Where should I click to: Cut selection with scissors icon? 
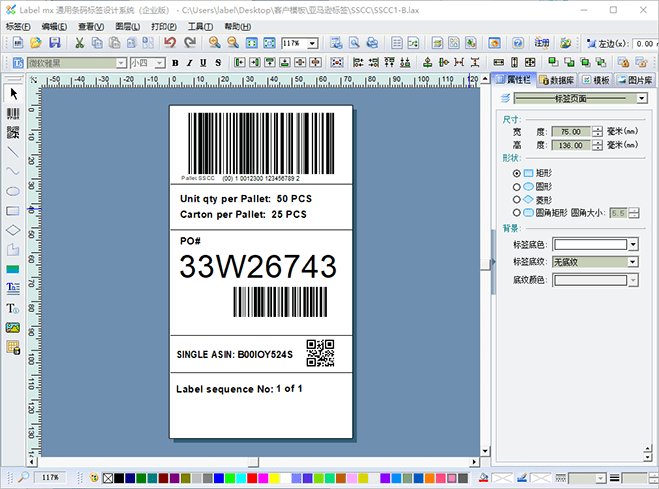pyautogui.click(x=79, y=43)
